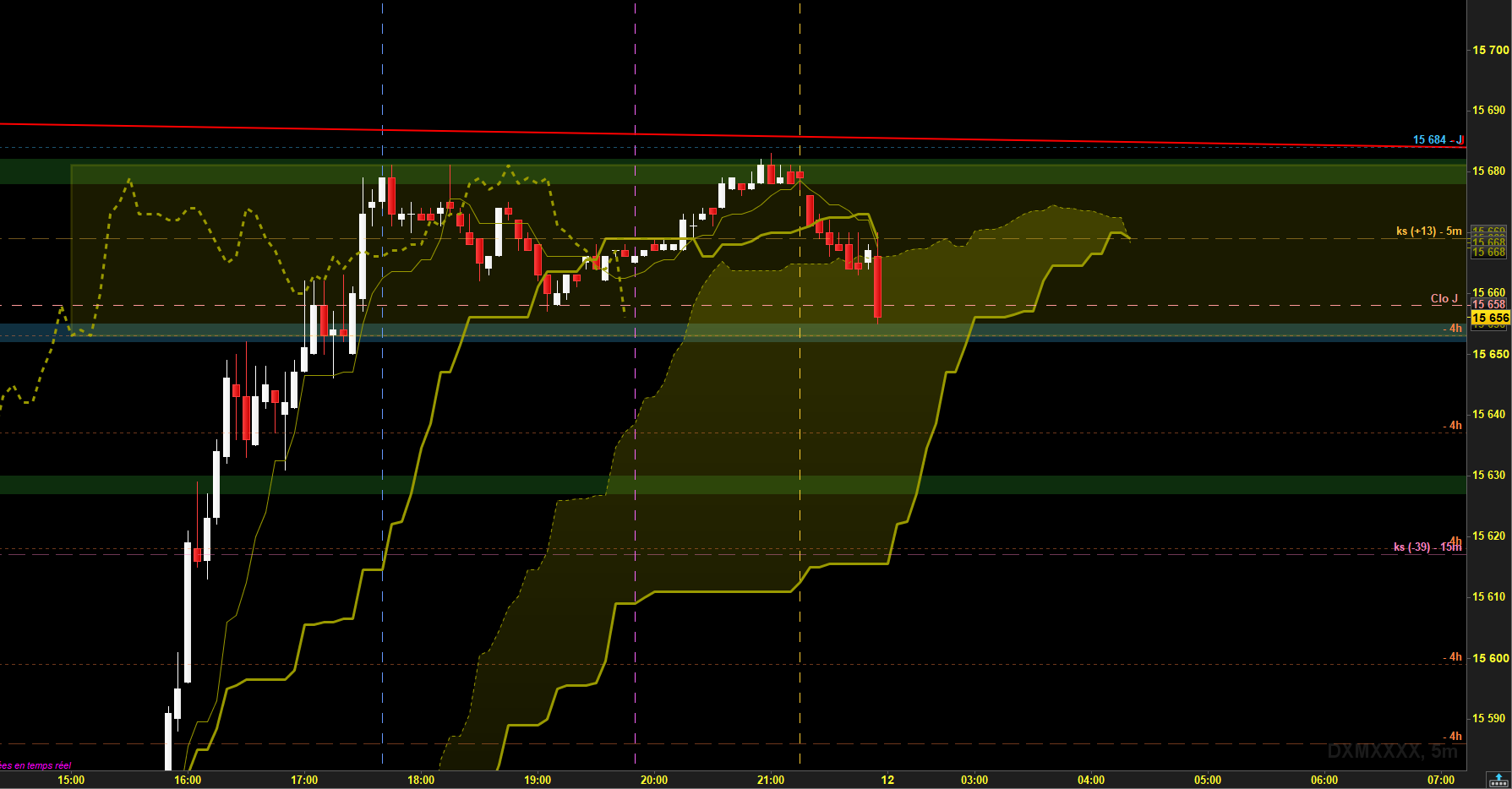The image size is (1512, 789).
Task: Click the 18:00 time axis label
Action: 421,780
